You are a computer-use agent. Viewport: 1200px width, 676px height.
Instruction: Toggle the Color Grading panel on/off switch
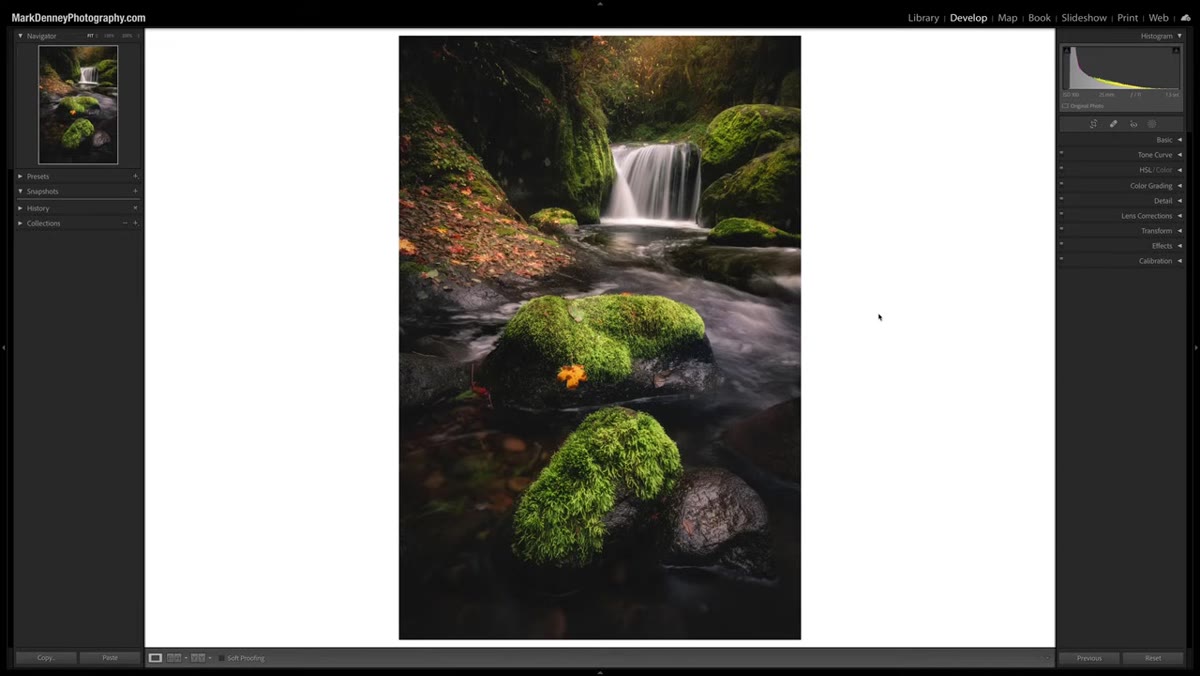coord(1061,185)
